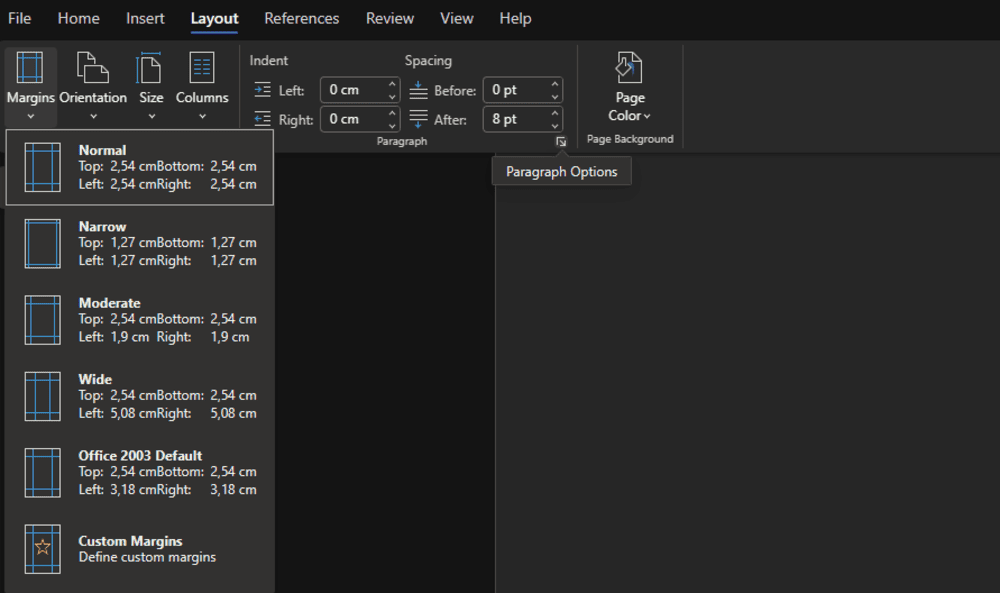Expand the Columns dropdown chevron
Image resolution: width=1000 pixels, height=593 pixels.
(x=202, y=117)
